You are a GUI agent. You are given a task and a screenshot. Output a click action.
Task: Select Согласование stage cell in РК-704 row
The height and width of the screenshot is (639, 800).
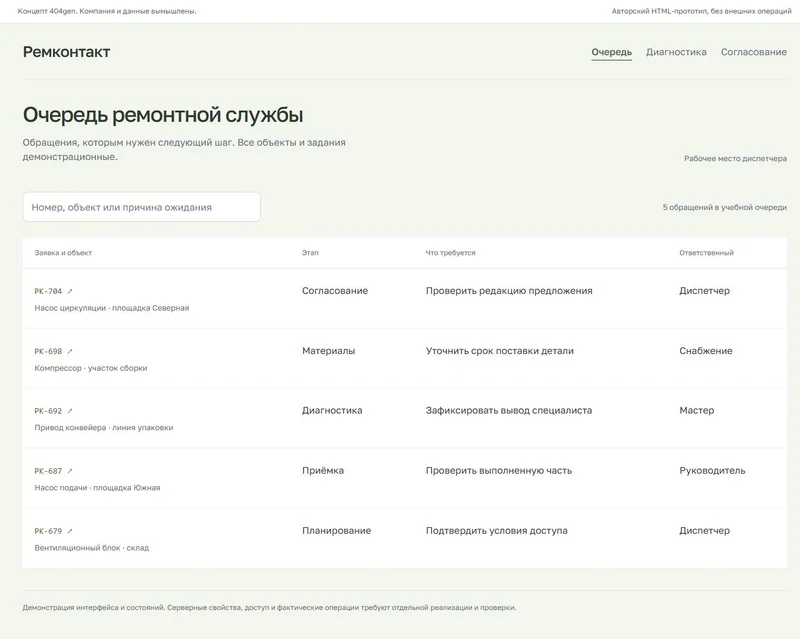click(x=335, y=291)
